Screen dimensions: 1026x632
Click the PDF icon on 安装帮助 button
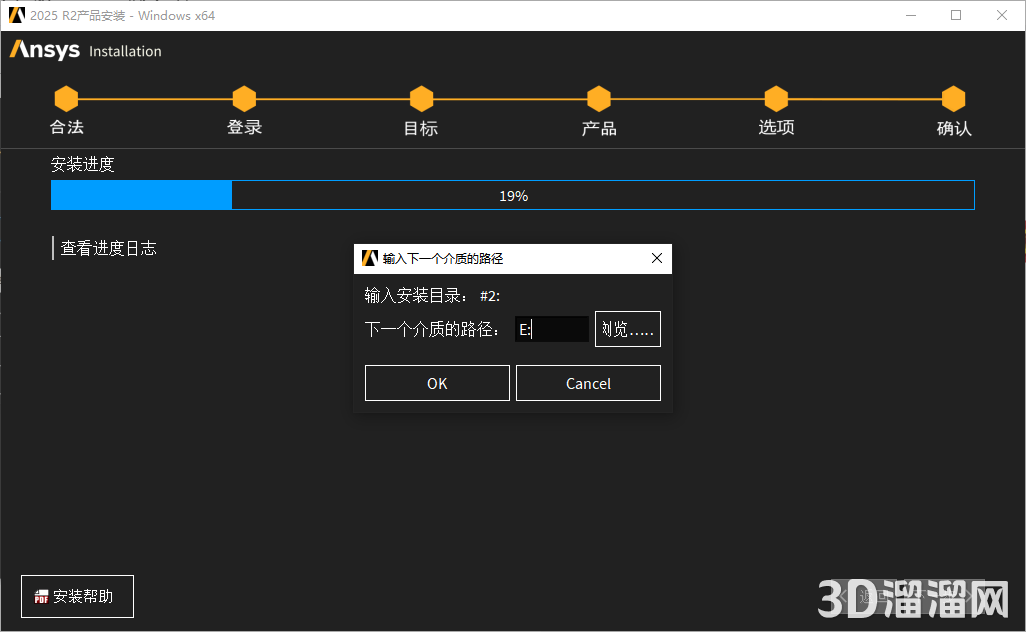[x=40, y=595]
